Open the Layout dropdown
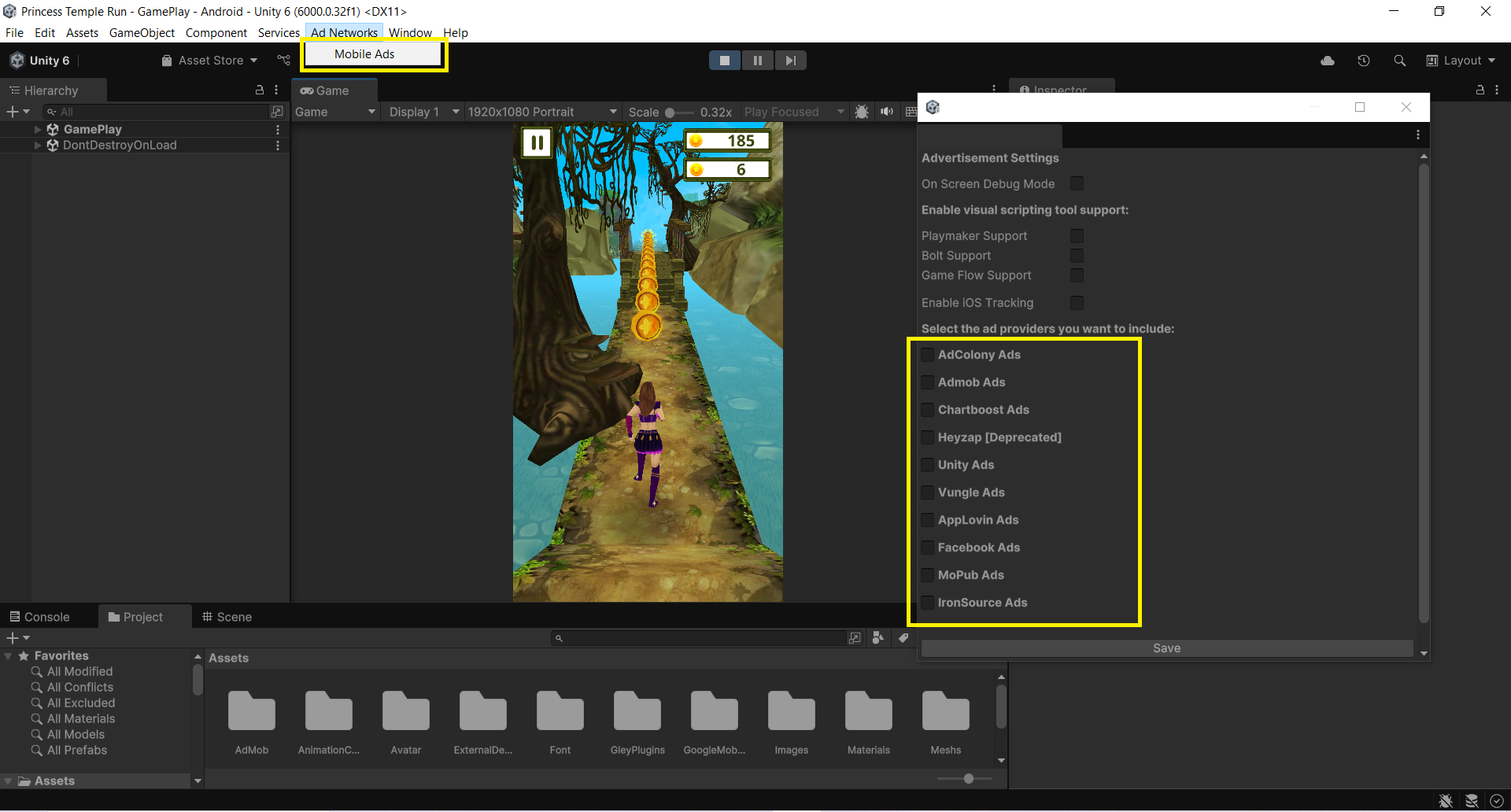1511x812 pixels. pos(1461,61)
